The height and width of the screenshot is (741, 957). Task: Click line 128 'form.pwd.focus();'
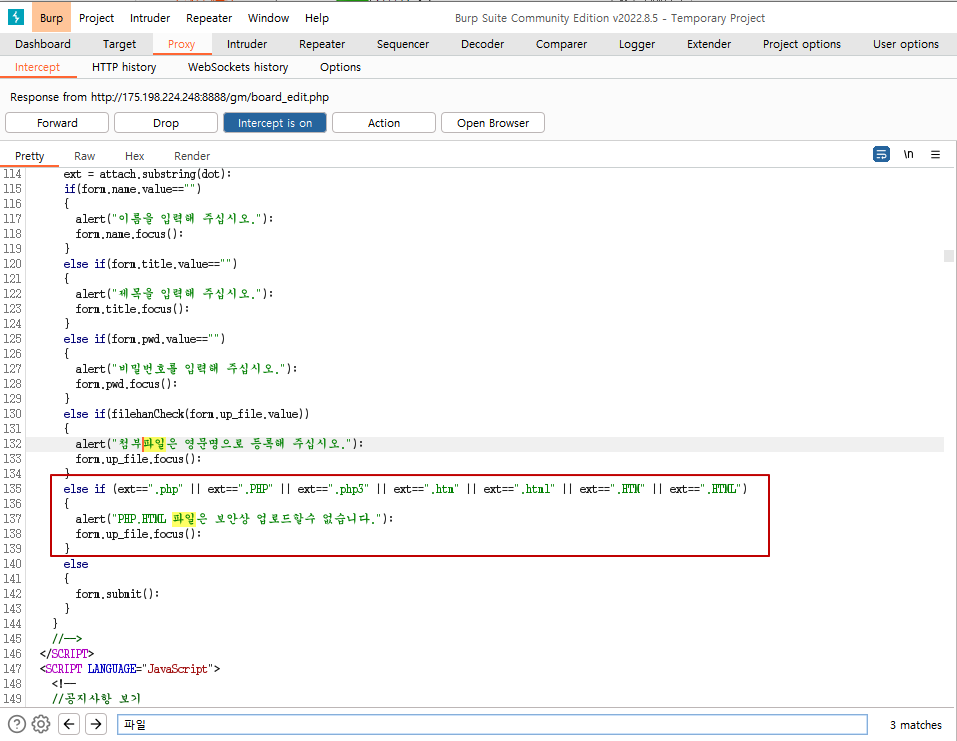pyautogui.click(x=126, y=384)
